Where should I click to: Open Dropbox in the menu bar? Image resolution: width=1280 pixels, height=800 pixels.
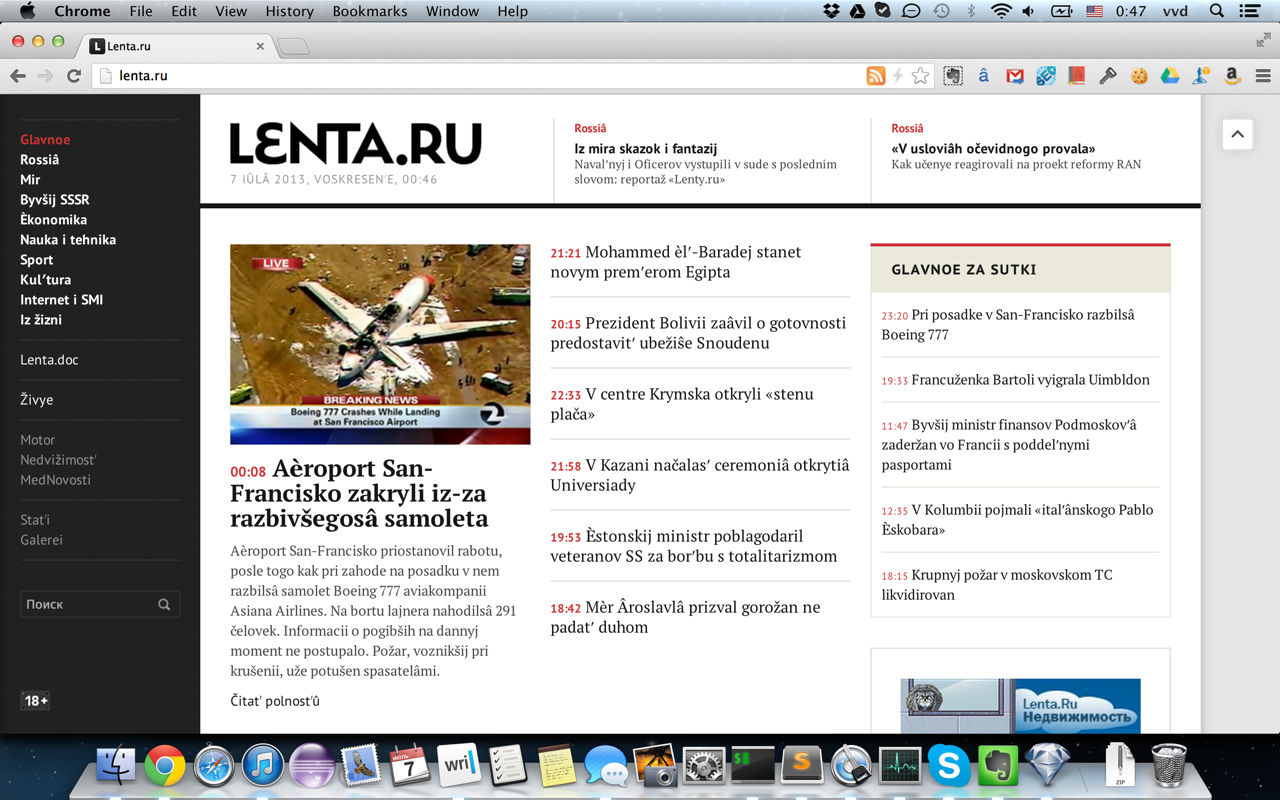tap(831, 11)
